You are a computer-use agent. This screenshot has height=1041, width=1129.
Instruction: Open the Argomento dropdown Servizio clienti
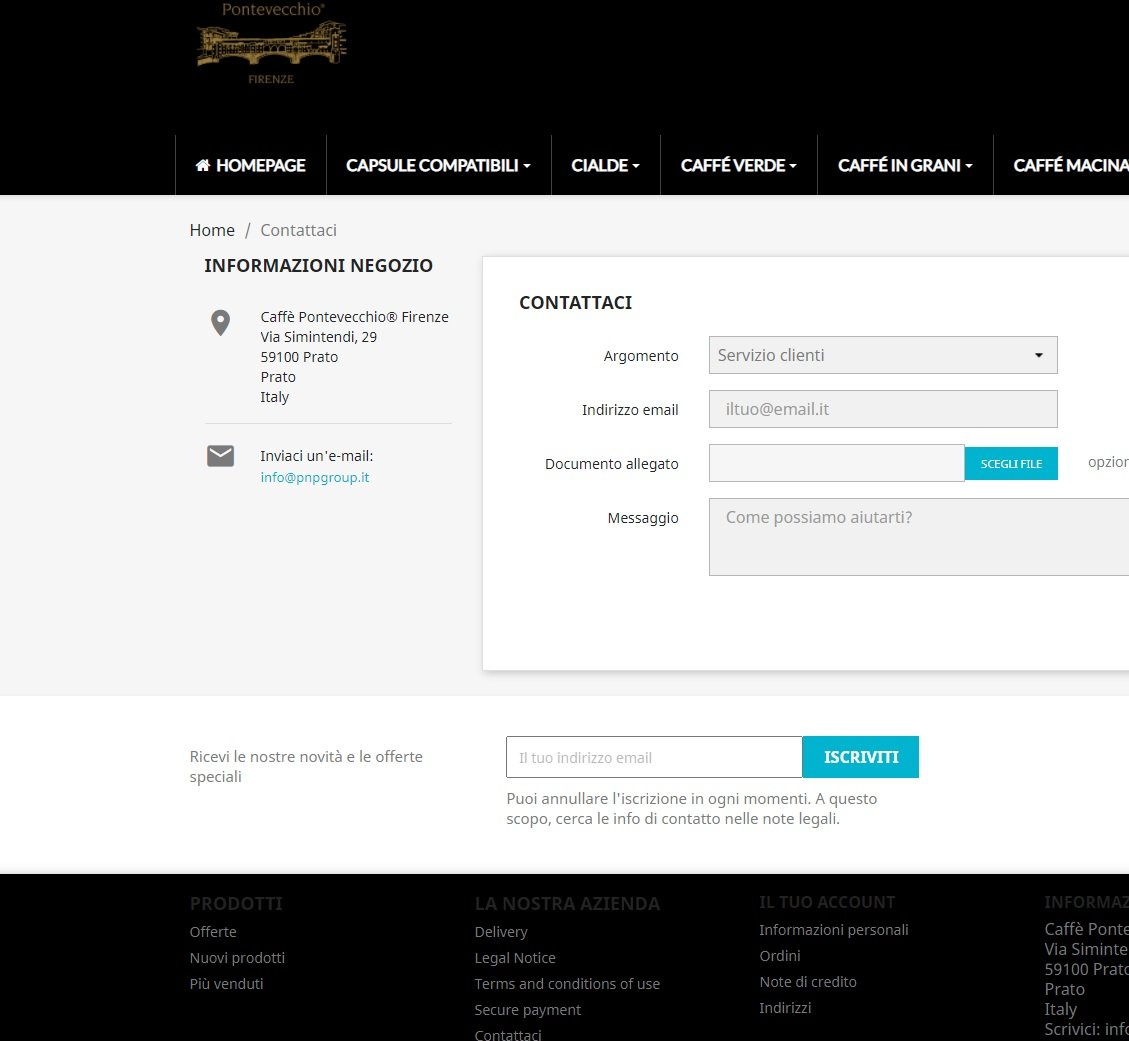point(883,355)
